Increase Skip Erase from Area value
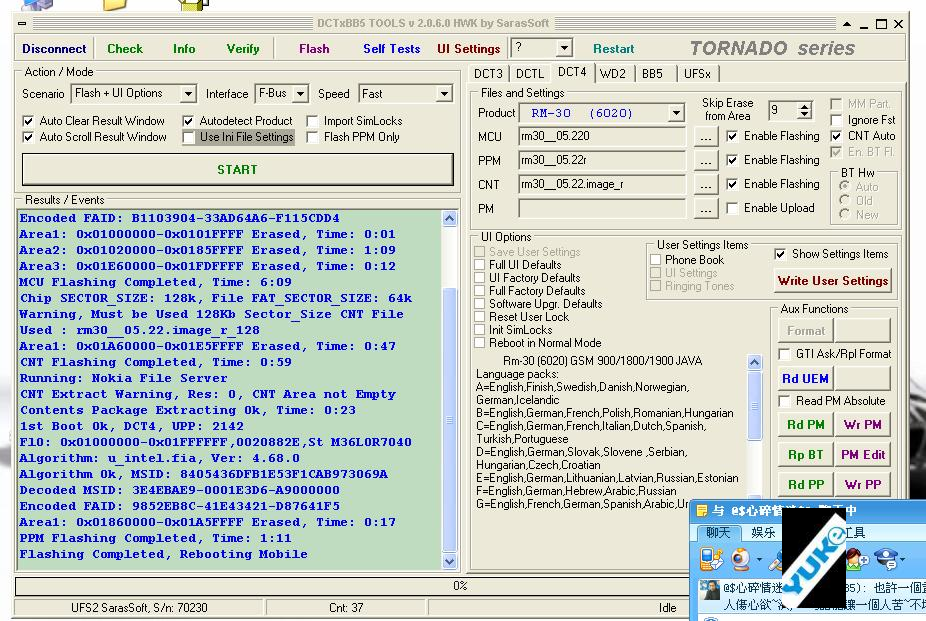The width and height of the screenshot is (926, 621). 804,106
